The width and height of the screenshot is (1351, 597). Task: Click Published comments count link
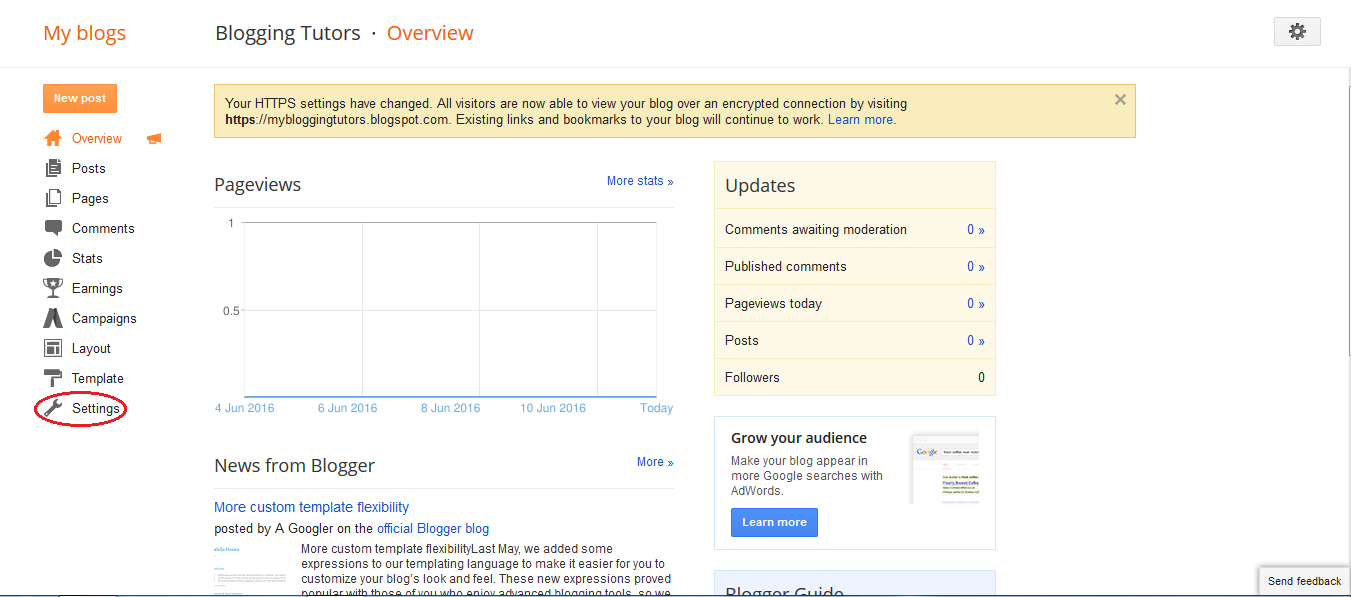tap(975, 266)
